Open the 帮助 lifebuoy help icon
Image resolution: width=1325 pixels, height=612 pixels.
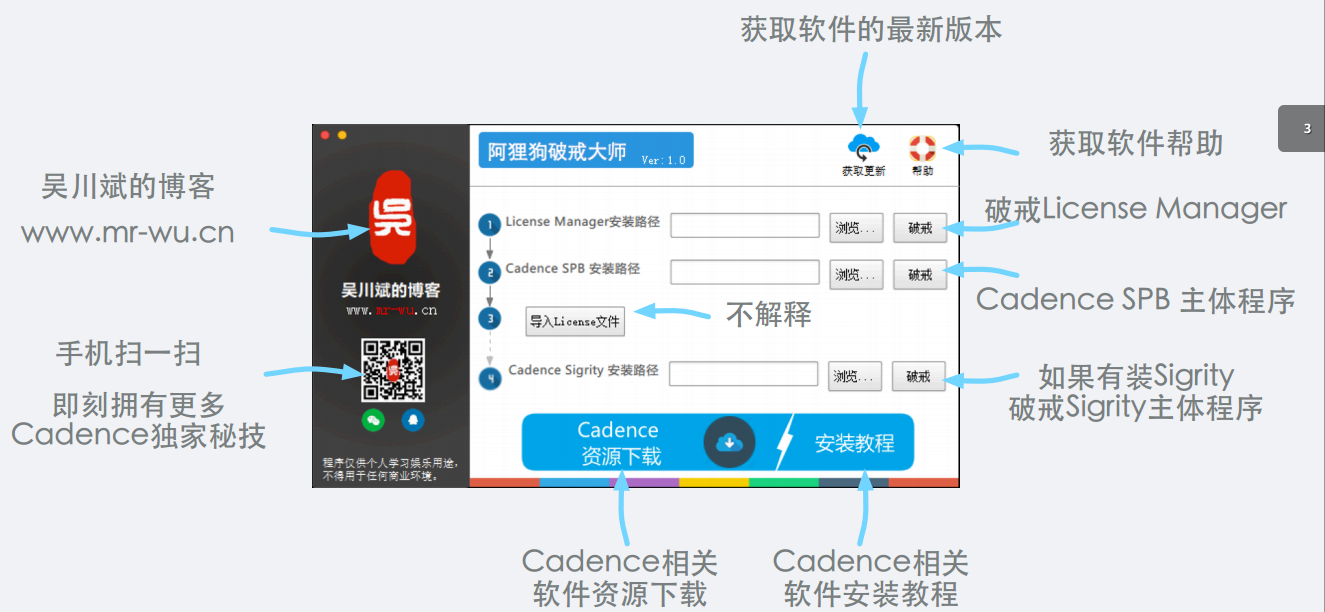[922, 148]
